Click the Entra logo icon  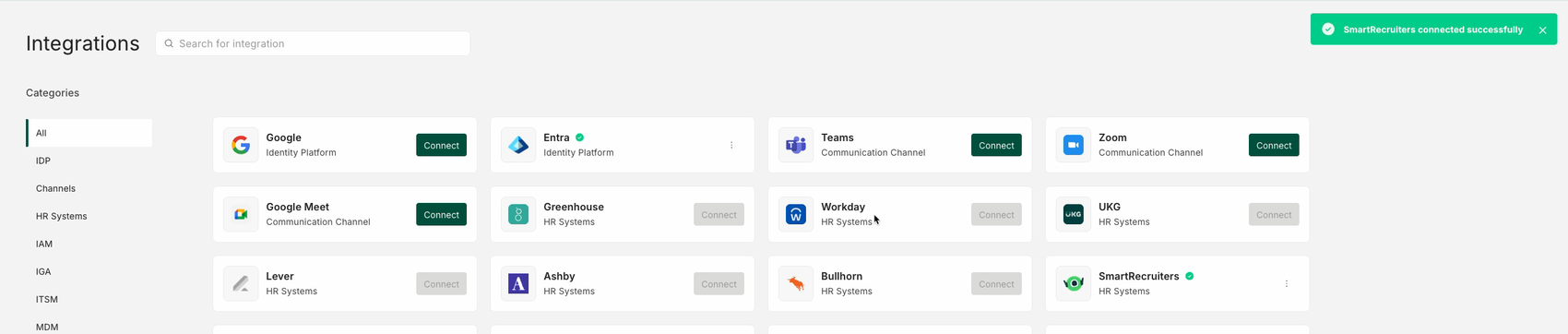click(518, 145)
